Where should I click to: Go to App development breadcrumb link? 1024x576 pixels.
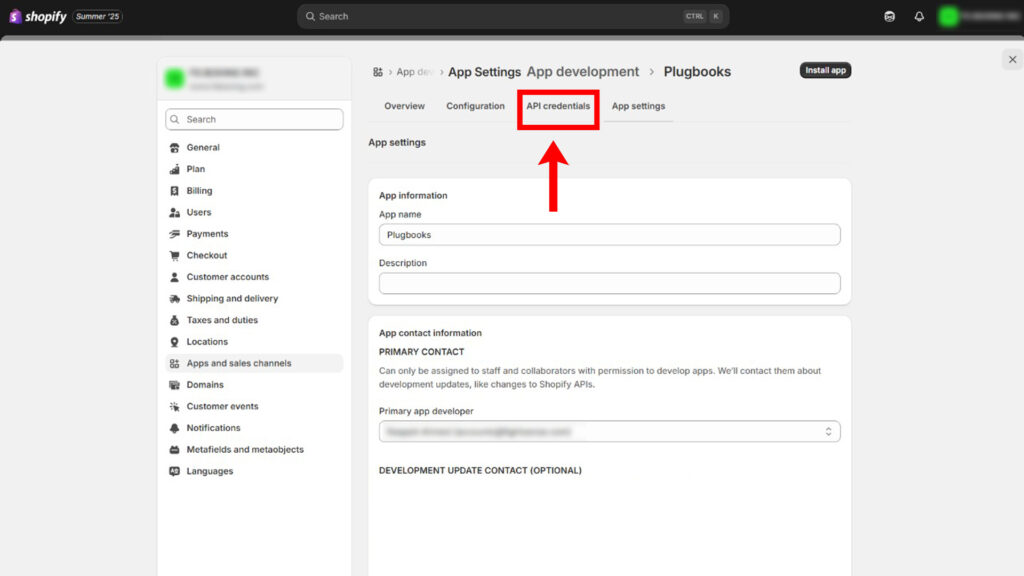tap(583, 72)
